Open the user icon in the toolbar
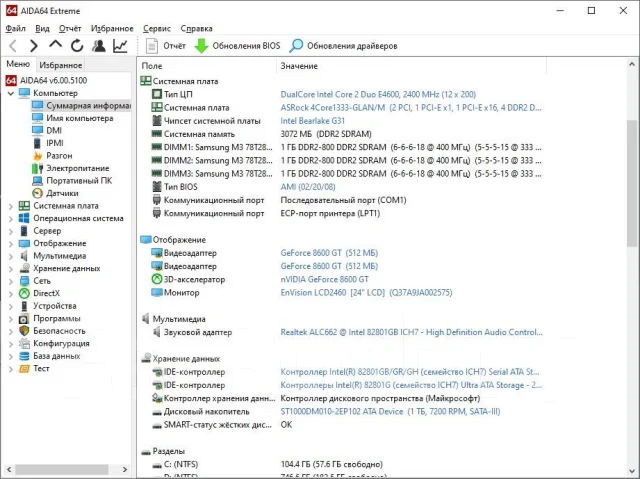Viewport: 640px width, 479px height. pos(98,46)
